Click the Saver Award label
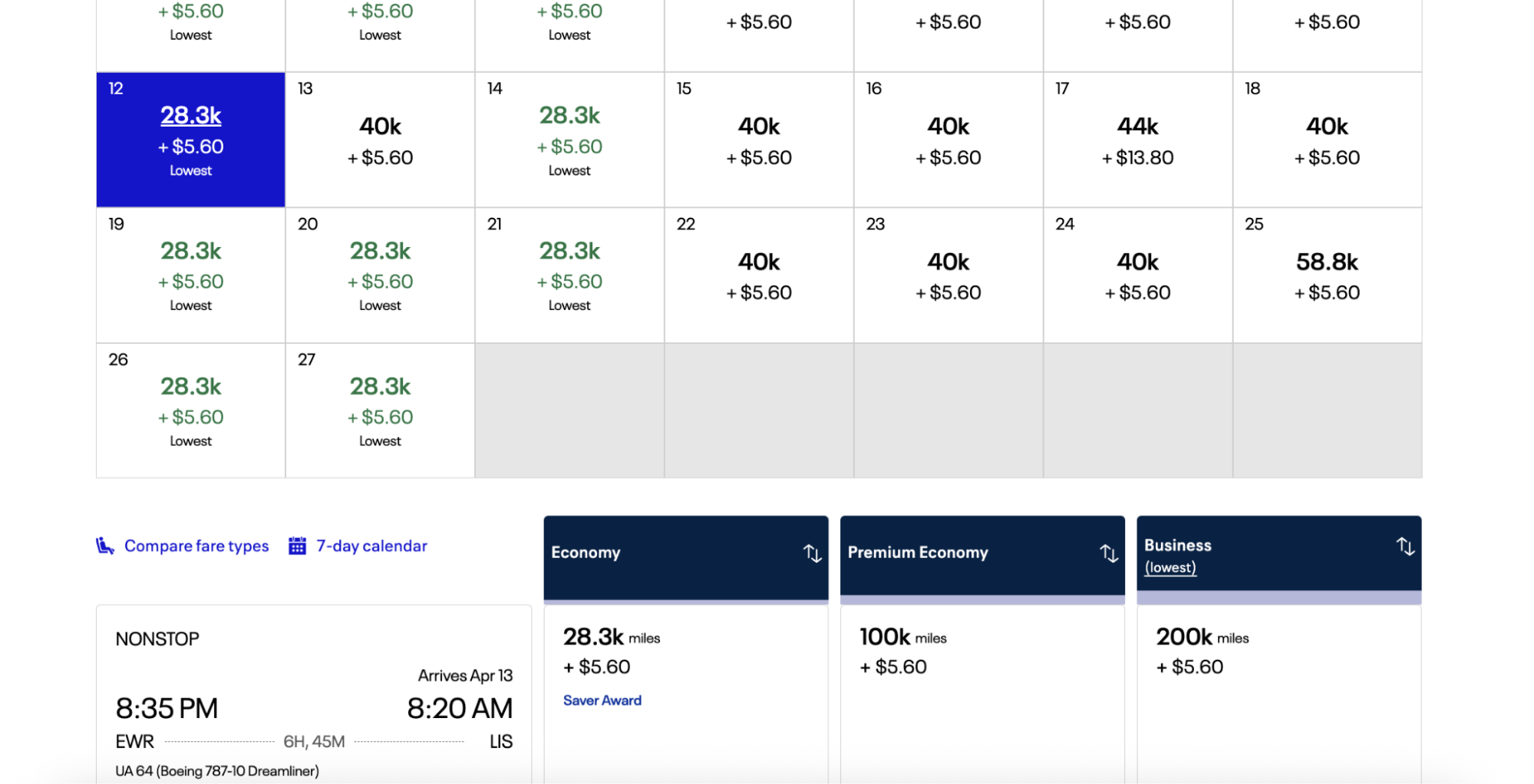1534x784 pixels. [x=602, y=700]
